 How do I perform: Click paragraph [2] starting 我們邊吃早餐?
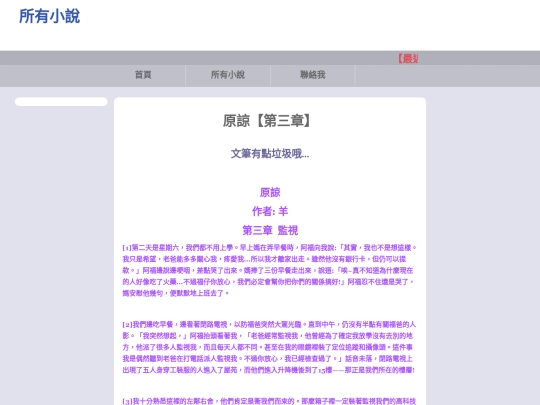point(270,347)
